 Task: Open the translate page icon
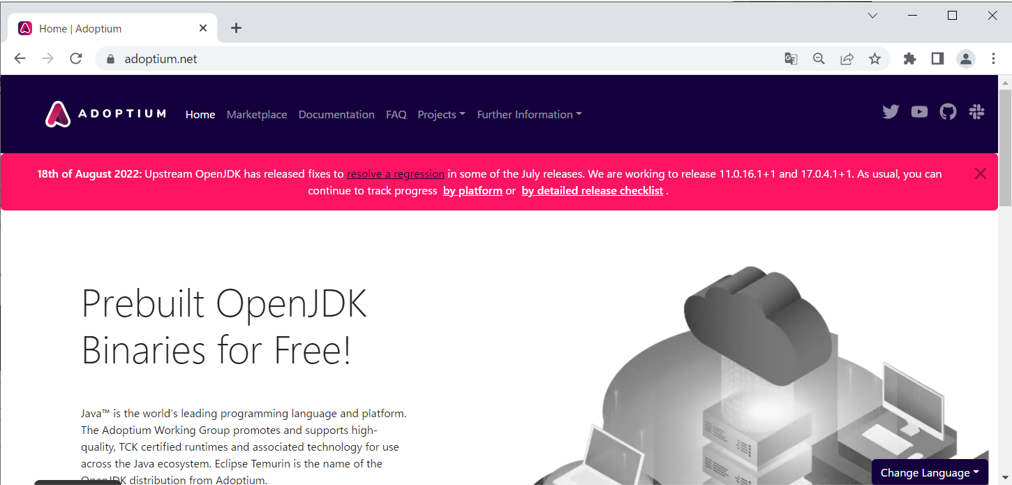[791, 59]
